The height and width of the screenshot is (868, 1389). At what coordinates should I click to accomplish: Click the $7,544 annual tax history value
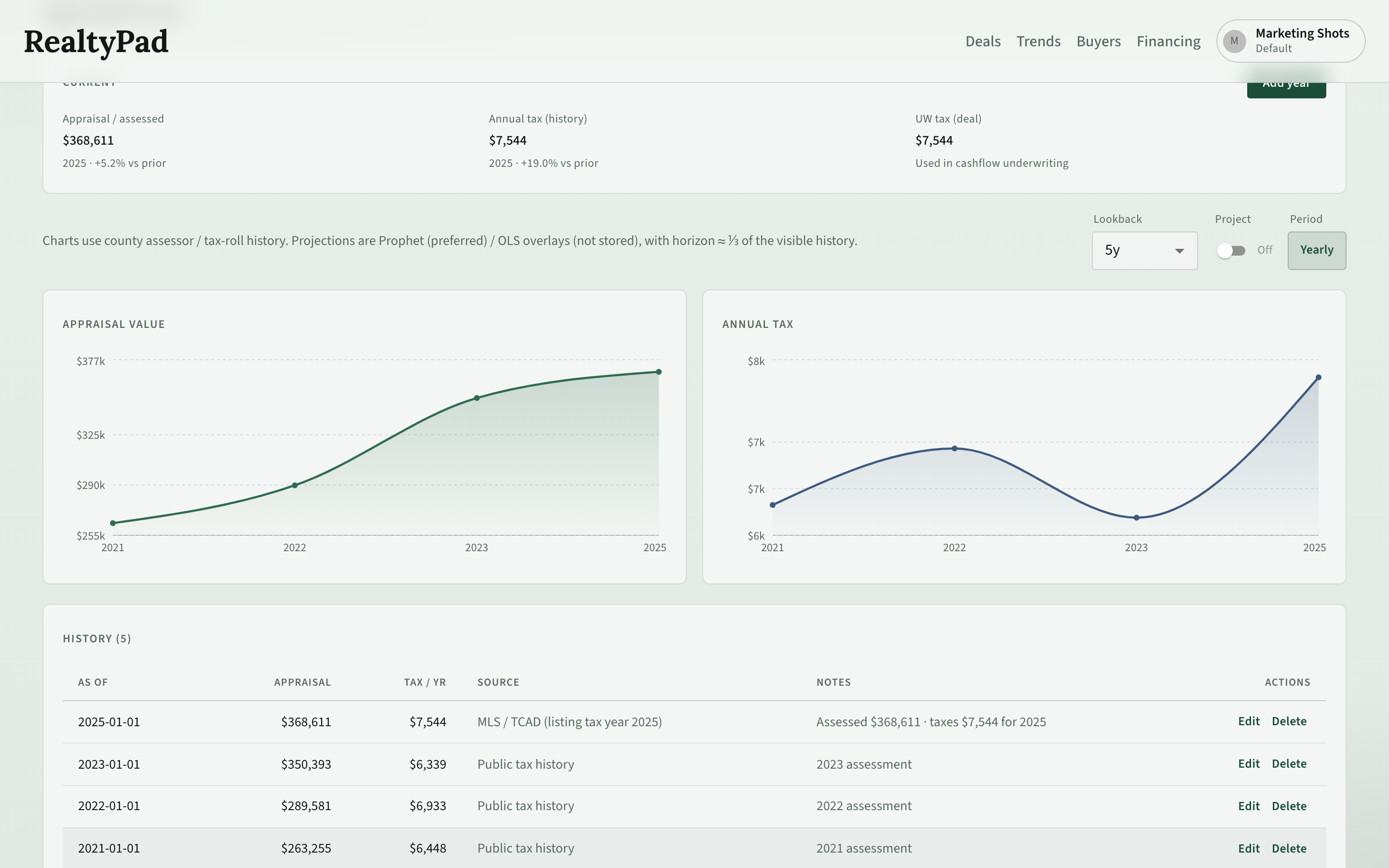(507, 141)
